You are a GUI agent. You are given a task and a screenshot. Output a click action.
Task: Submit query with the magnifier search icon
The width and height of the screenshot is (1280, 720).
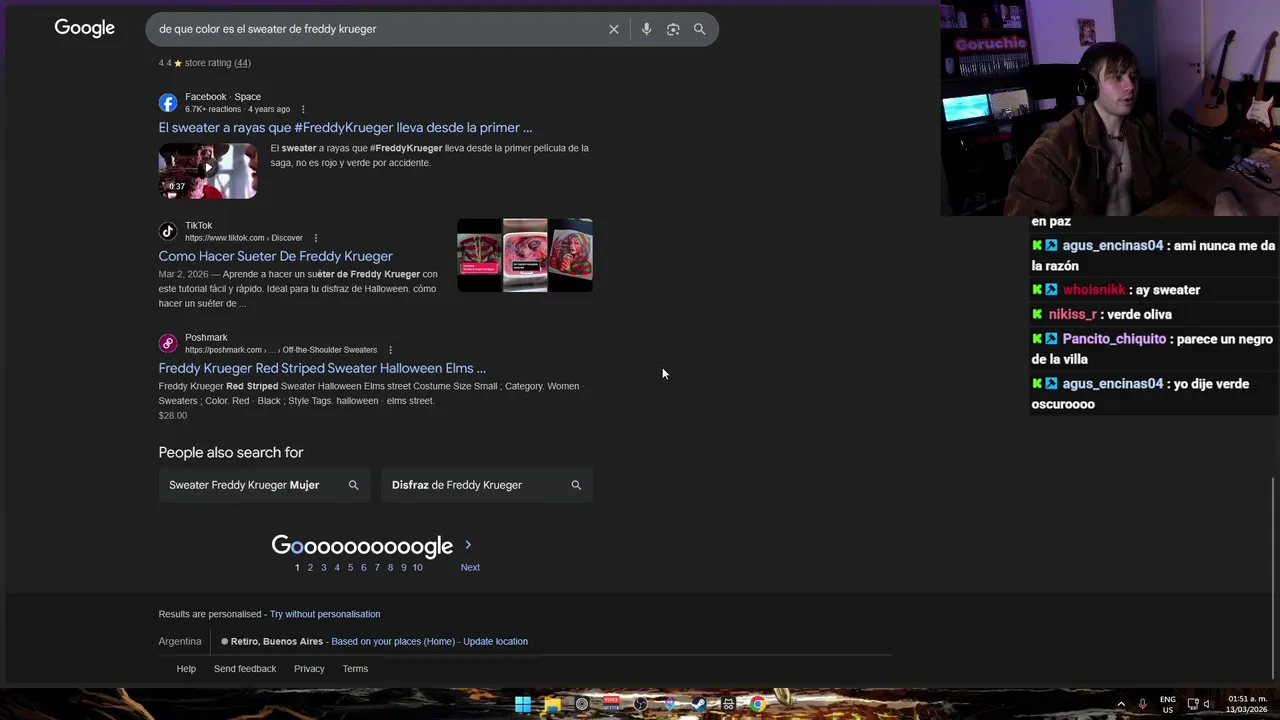pos(700,29)
